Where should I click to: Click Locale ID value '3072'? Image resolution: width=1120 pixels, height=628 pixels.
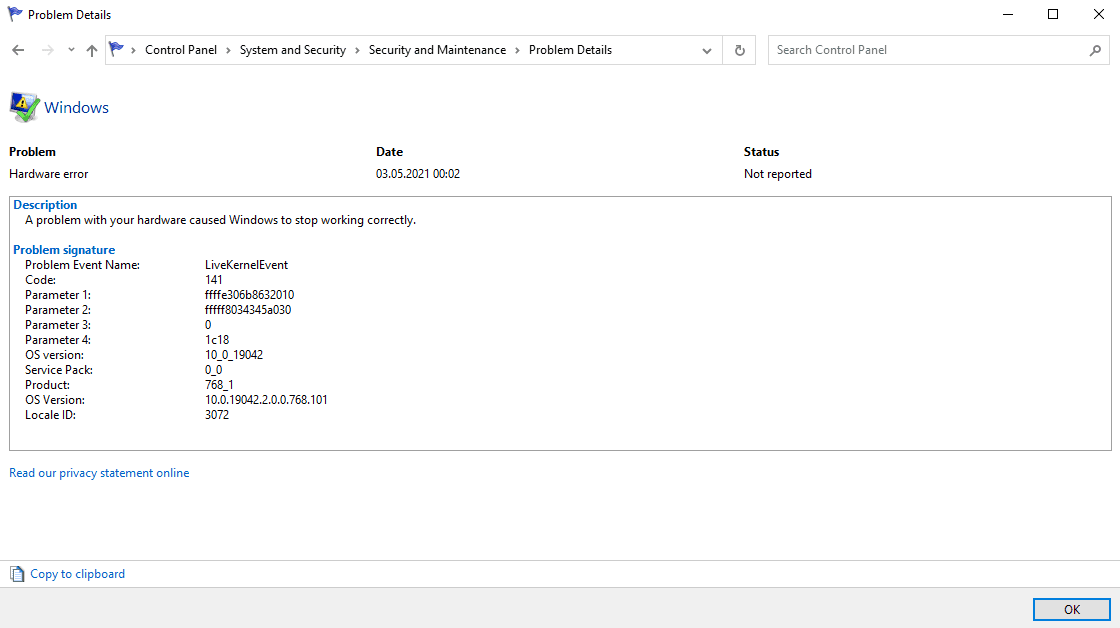coord(217,414)
